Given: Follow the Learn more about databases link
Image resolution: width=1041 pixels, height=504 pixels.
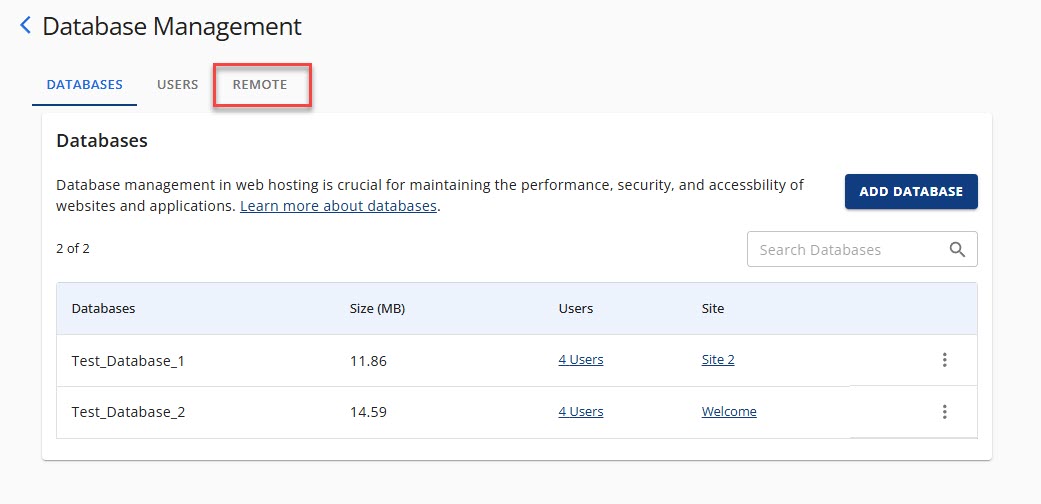Looking at the screenshot, I should pos(338,206).
